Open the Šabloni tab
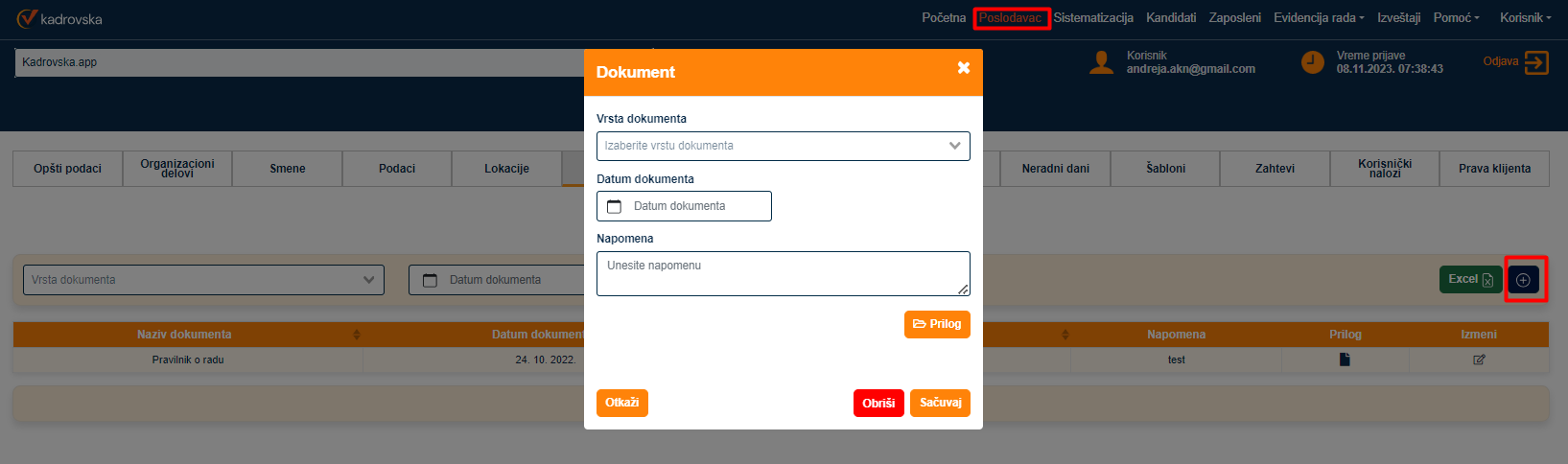 coord(1165,169)
